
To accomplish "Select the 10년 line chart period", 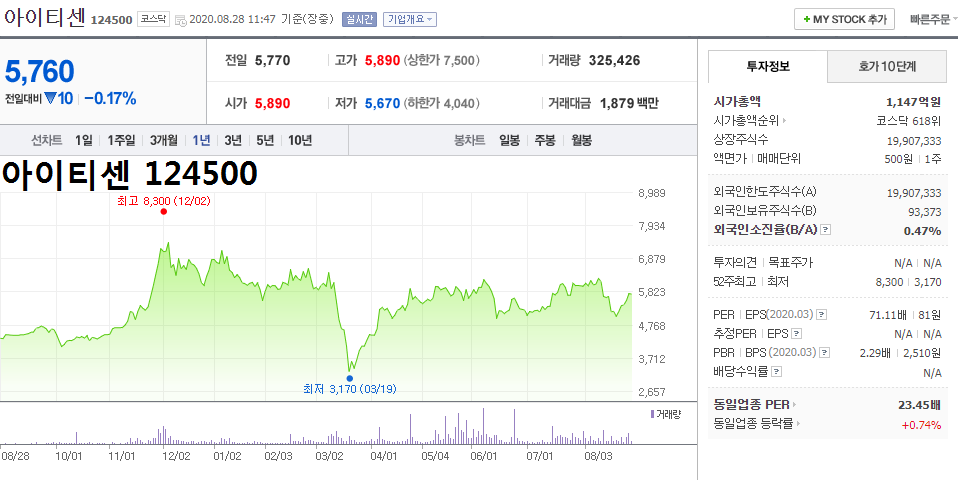I will tap(300, 140).
